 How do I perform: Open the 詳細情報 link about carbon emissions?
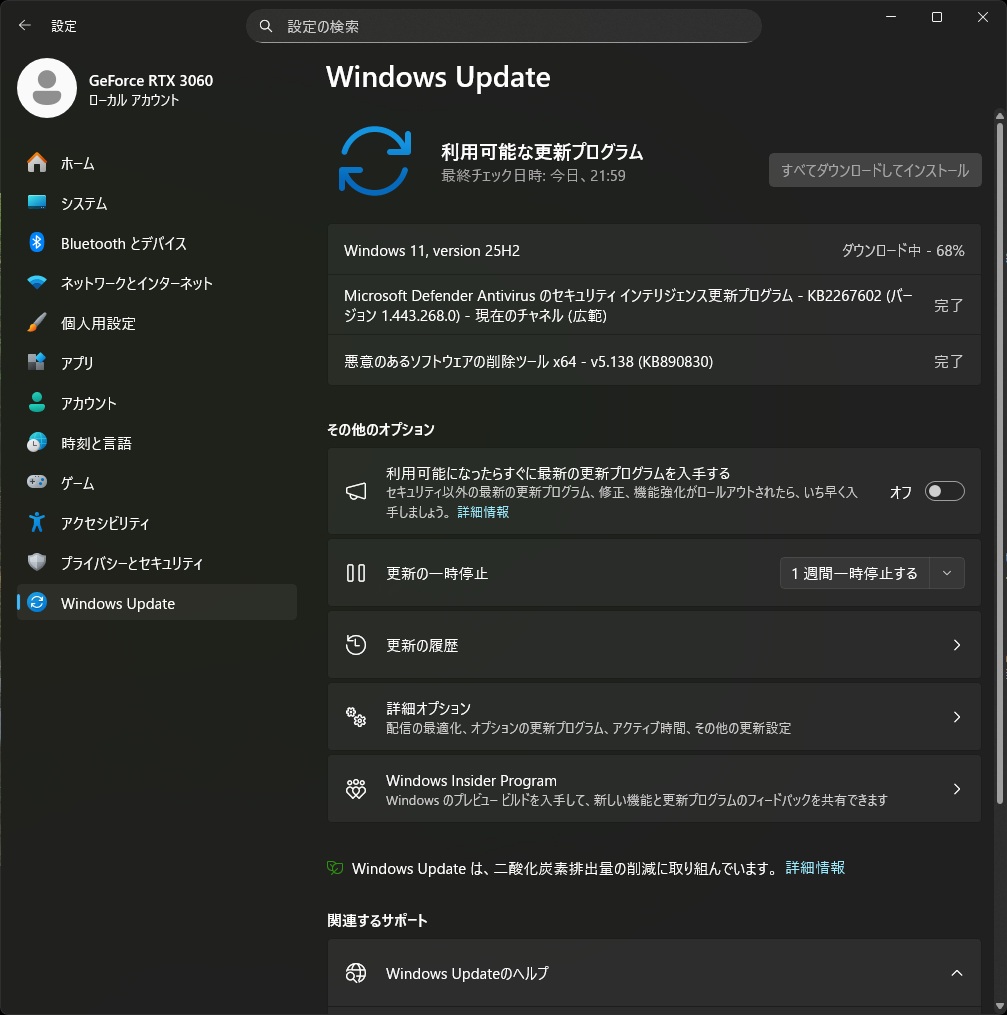click(815, 868)
